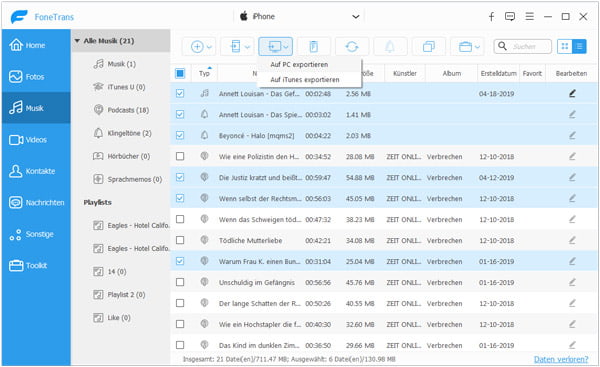Click the delete trash toolbar icon

click(x=313, y=47)
